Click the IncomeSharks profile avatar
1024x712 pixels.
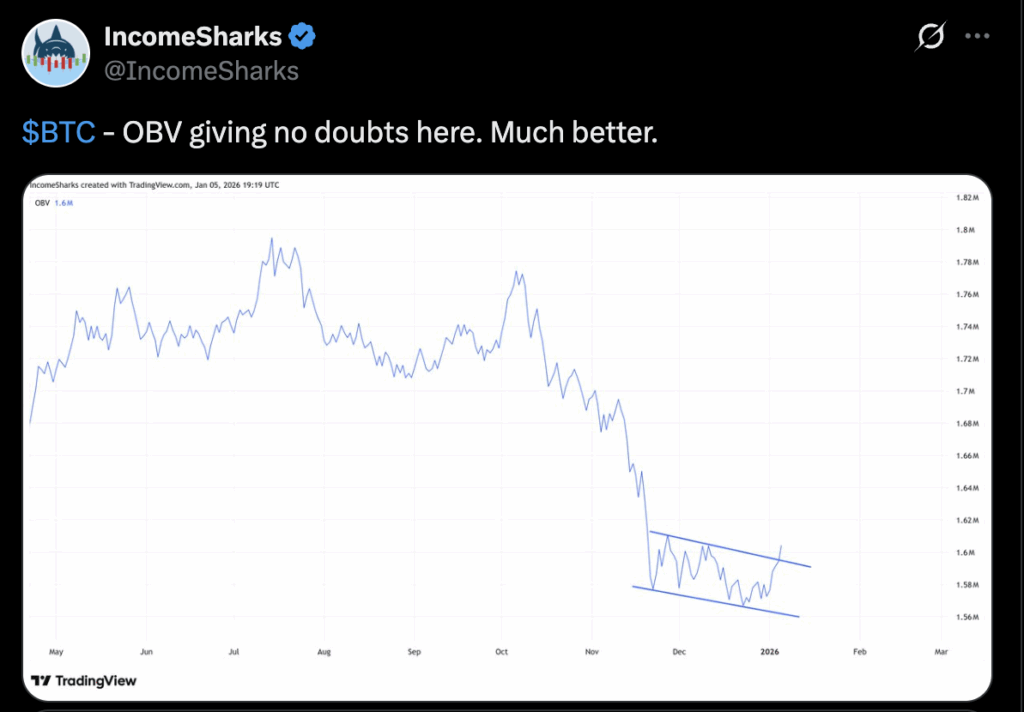click(53, 53)
